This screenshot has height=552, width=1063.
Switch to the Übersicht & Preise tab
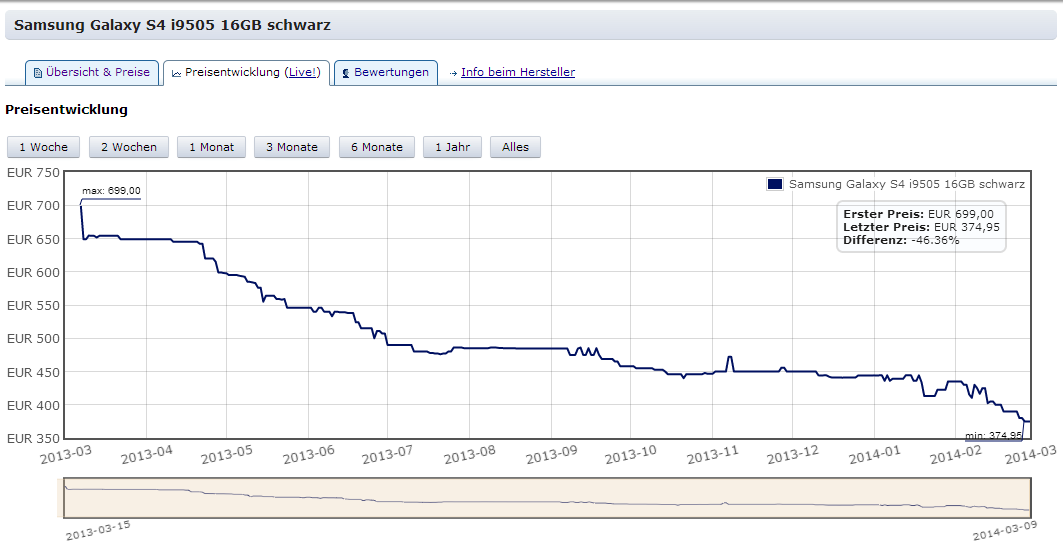pyautogui.click(x=97, y=72)
